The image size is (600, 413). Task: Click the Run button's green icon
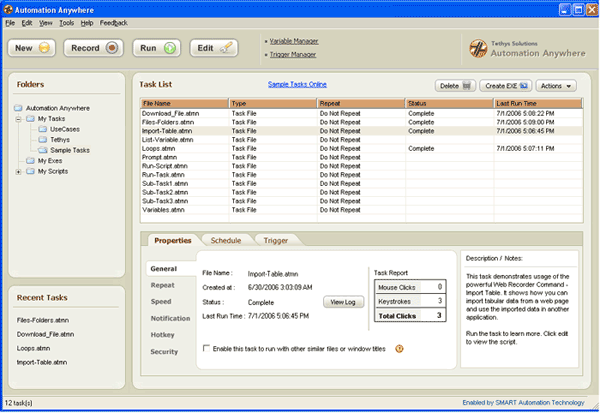click(x=170, y=48)
